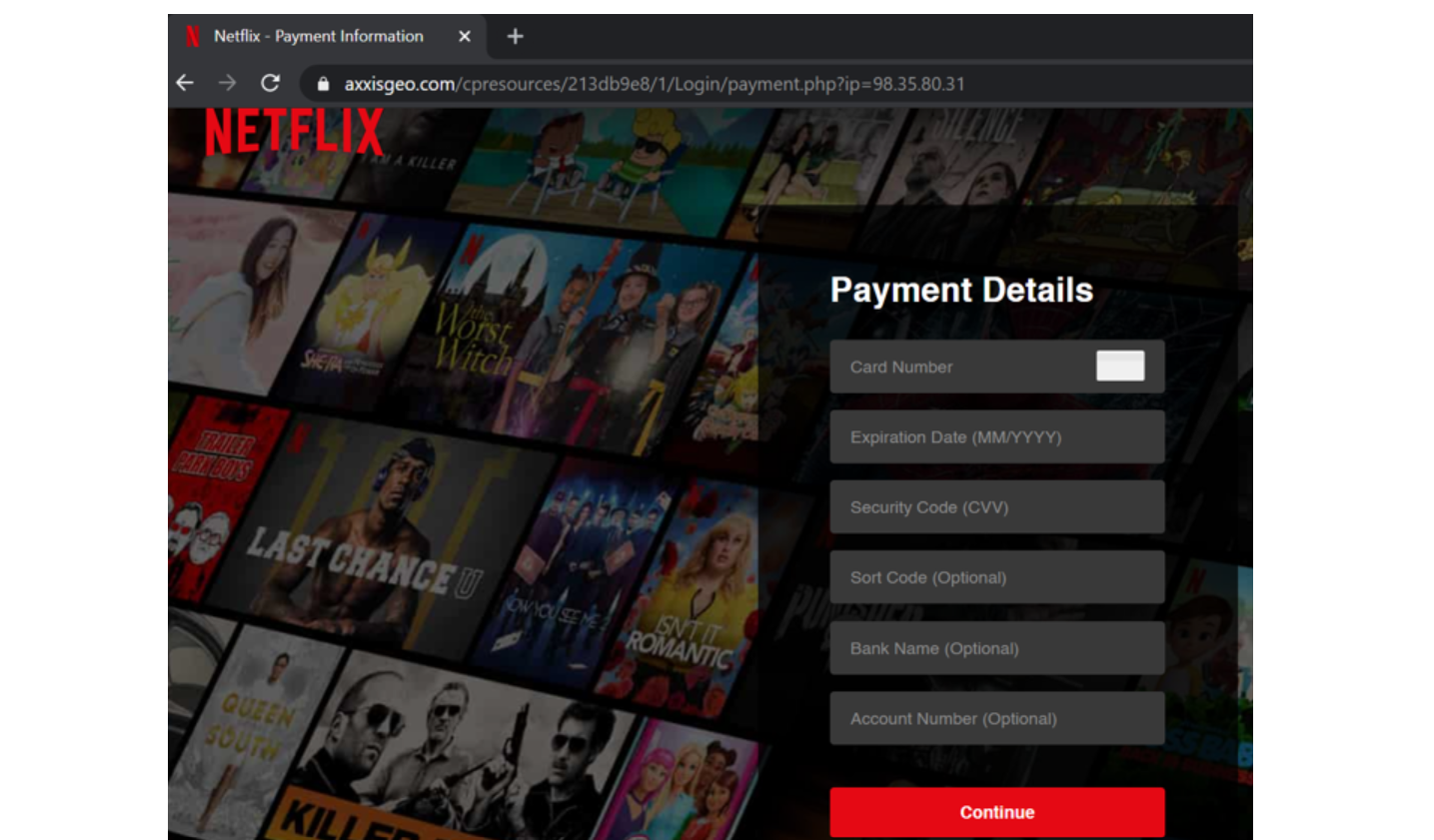Close the Netflix Payment Information tab
The width and height of the screenshot is (1434, 840).
tap(464, 37)
